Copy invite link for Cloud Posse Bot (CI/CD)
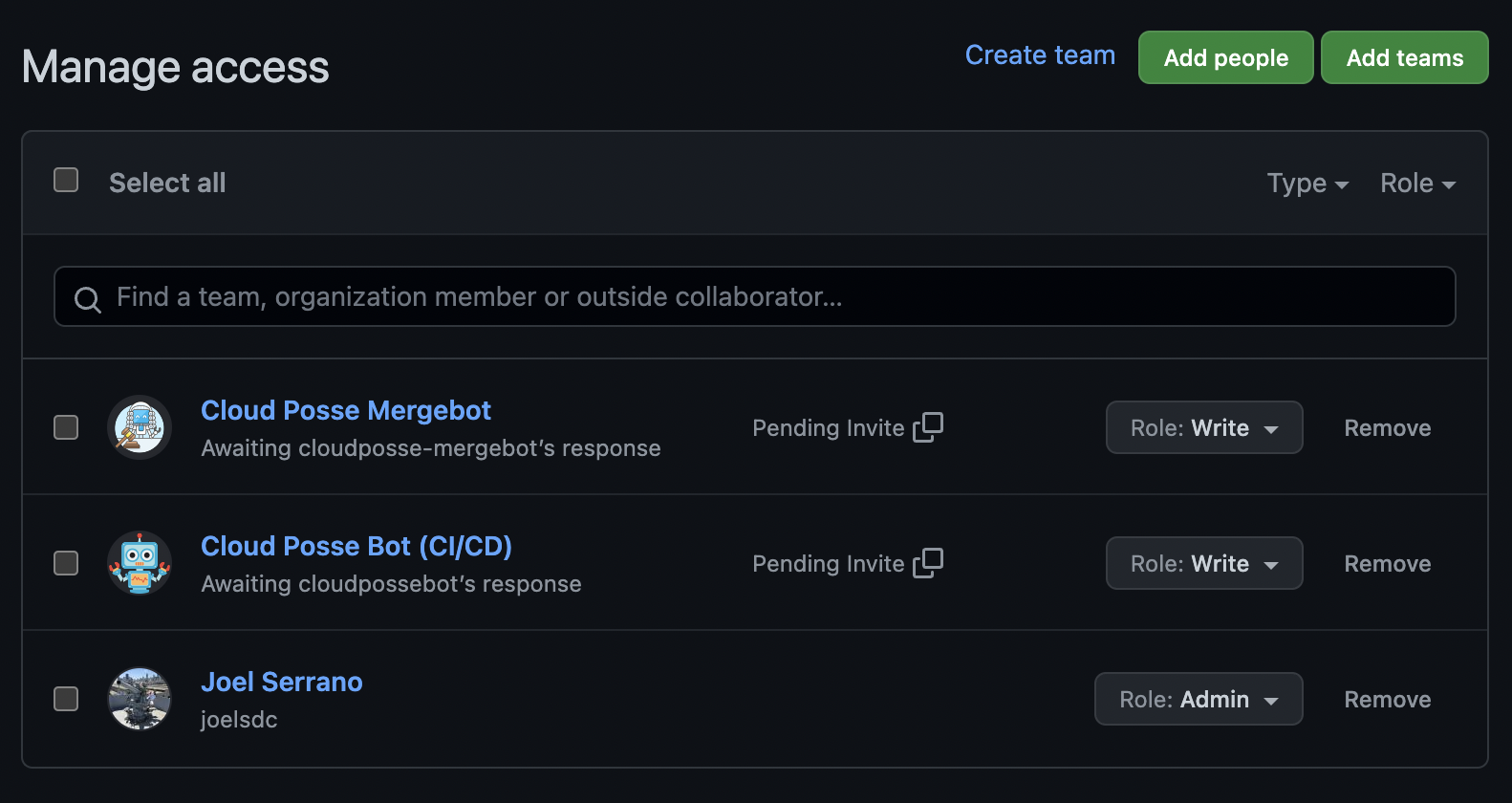The height and width of the screenshot is (803, 1512). 928,562
